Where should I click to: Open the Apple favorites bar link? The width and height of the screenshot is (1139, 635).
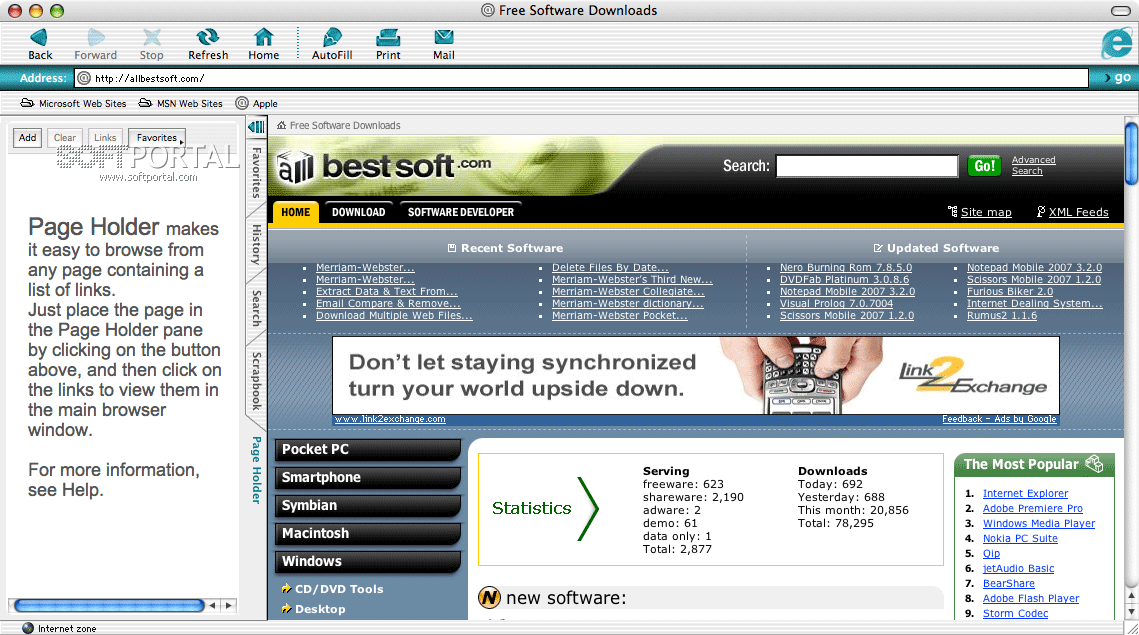coord(256,103)
